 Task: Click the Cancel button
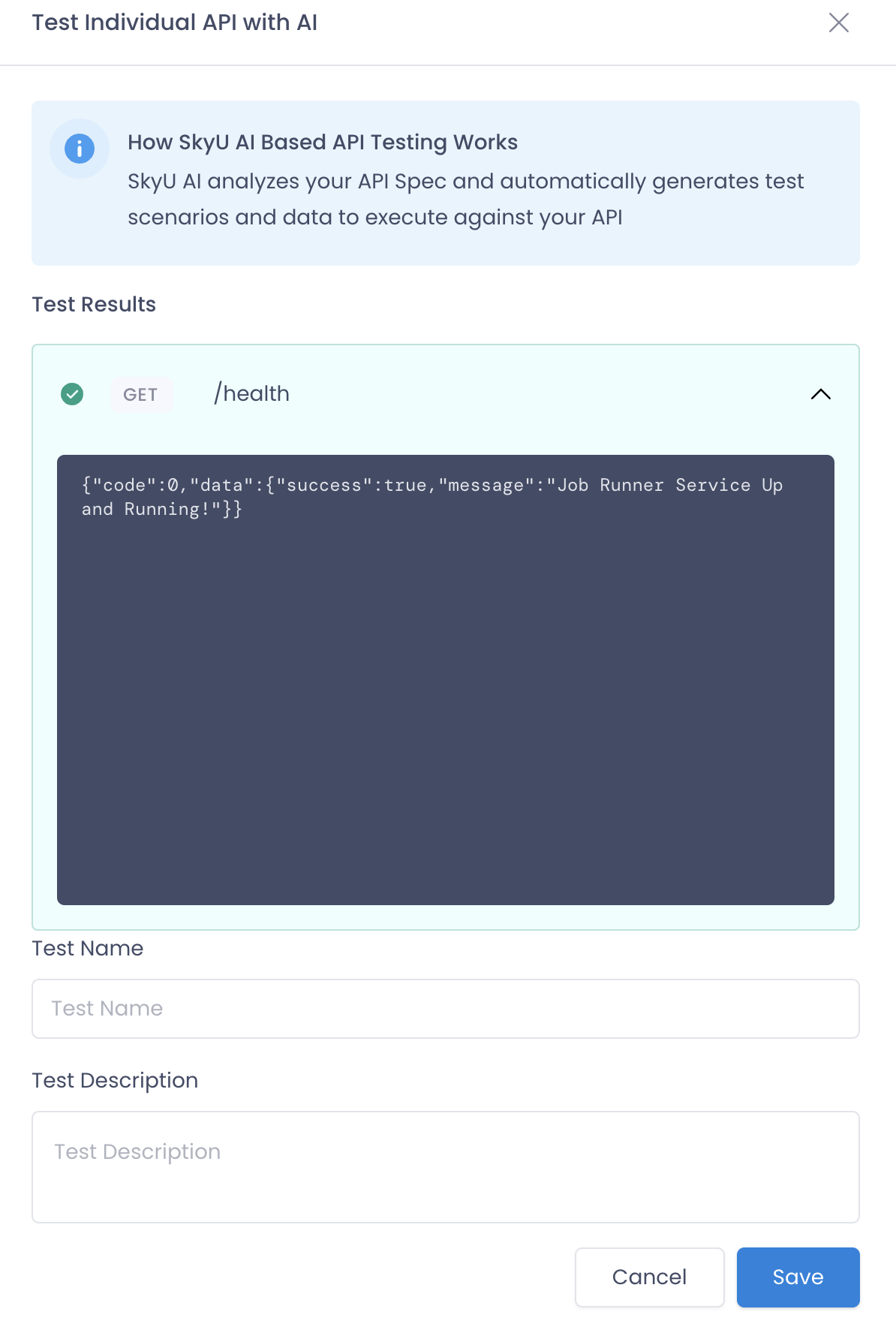click(650, 1277)
